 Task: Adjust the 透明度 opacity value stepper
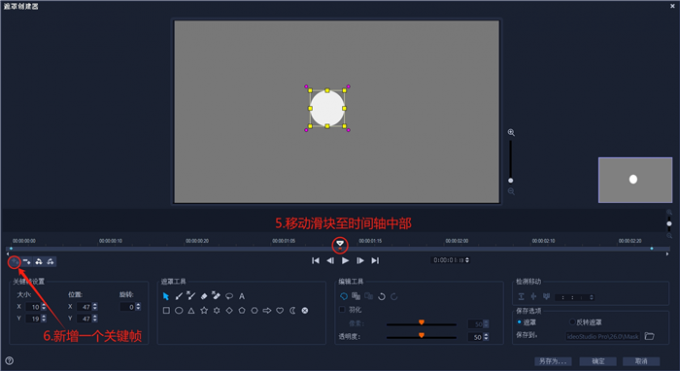pos(486,337)
